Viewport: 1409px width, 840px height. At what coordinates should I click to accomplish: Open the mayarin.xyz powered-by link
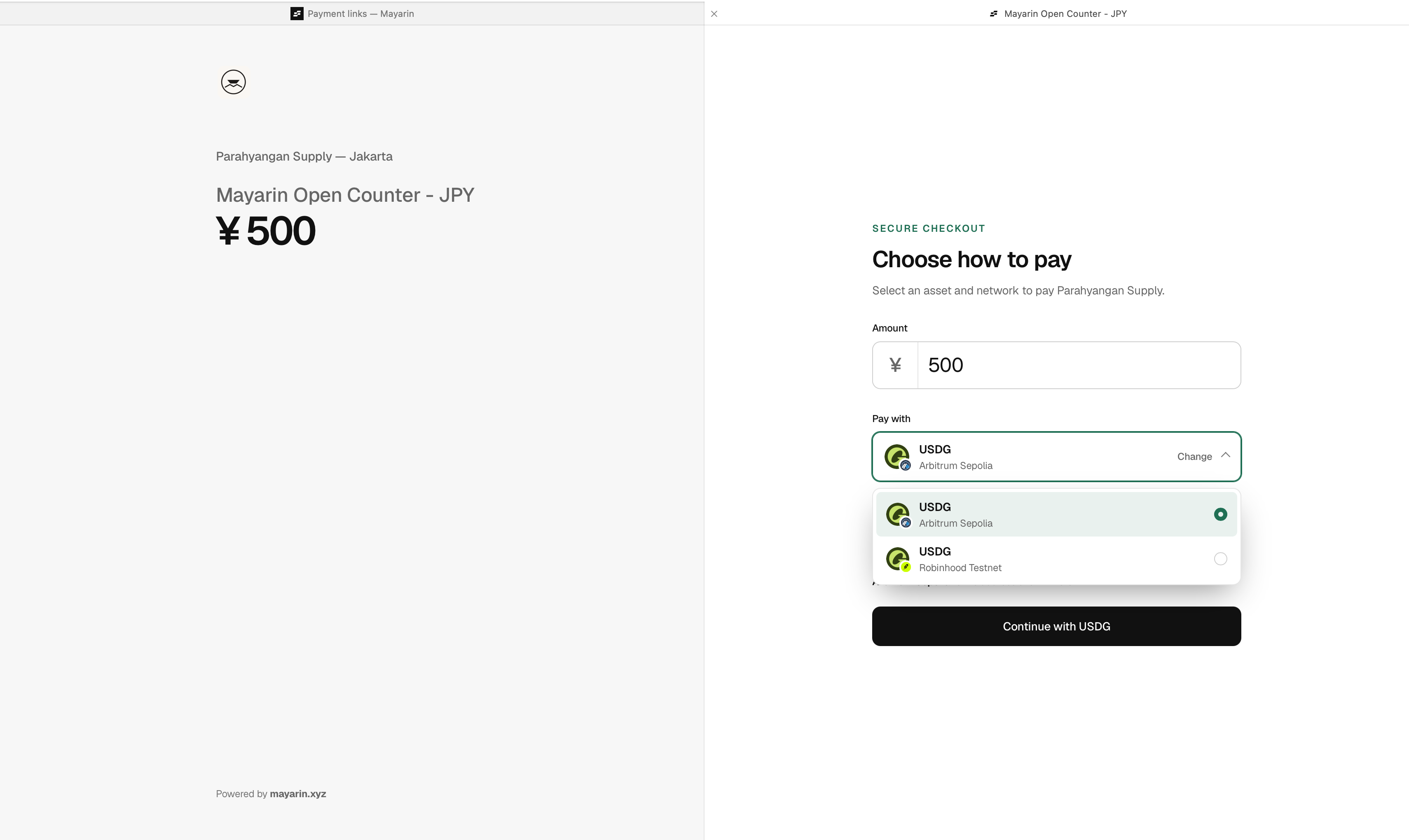[x=298, y=793]
